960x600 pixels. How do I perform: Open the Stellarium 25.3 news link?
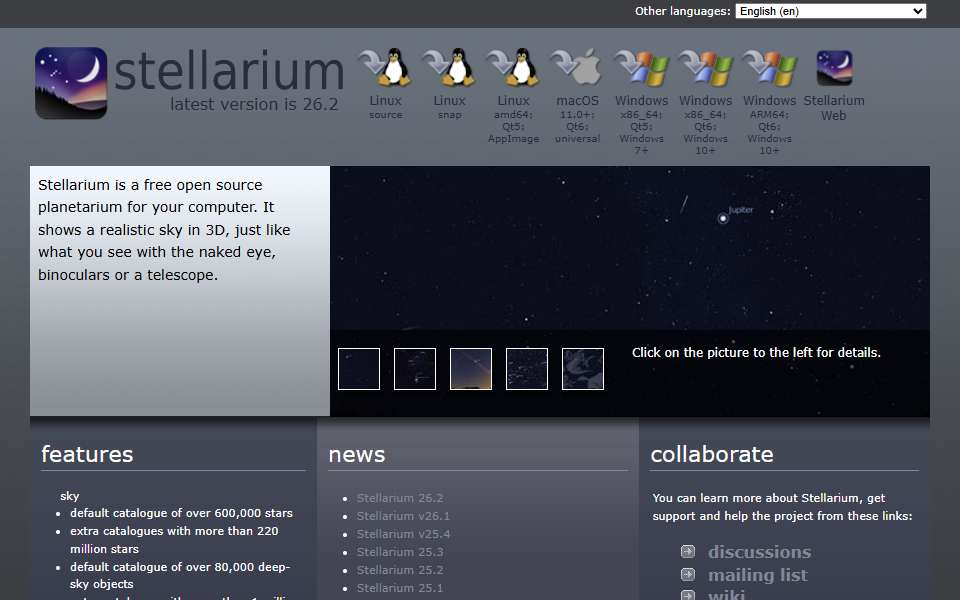(x=400, y=552)
